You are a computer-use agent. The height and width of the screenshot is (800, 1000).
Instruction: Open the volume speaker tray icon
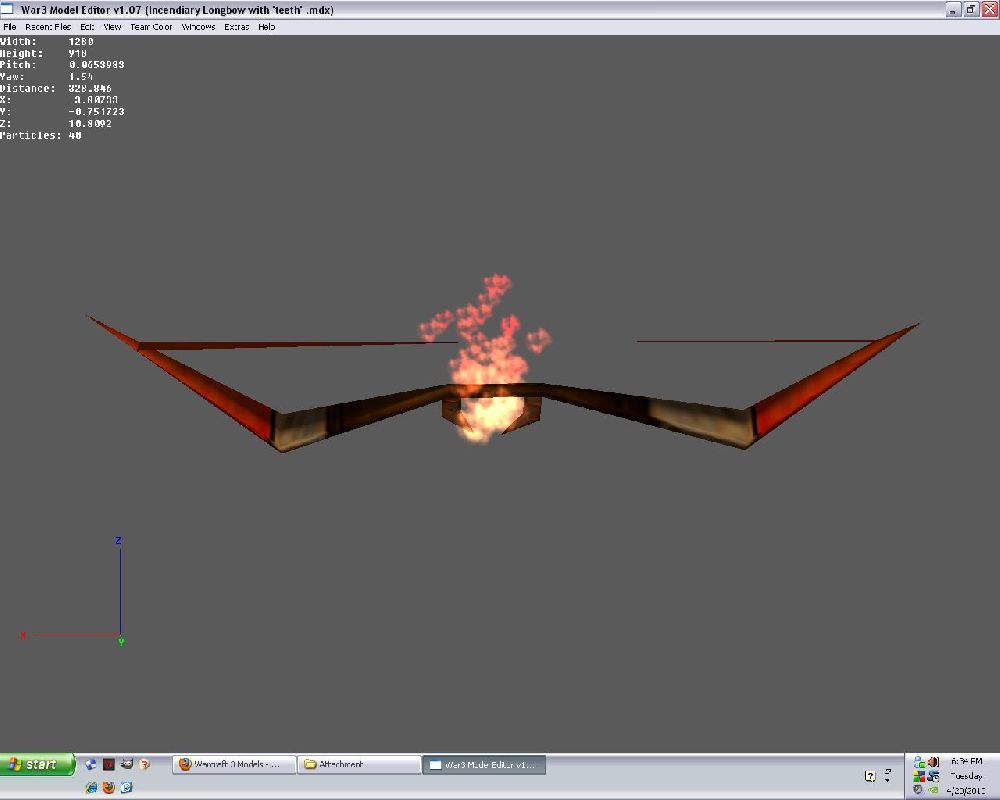(933, 762)
